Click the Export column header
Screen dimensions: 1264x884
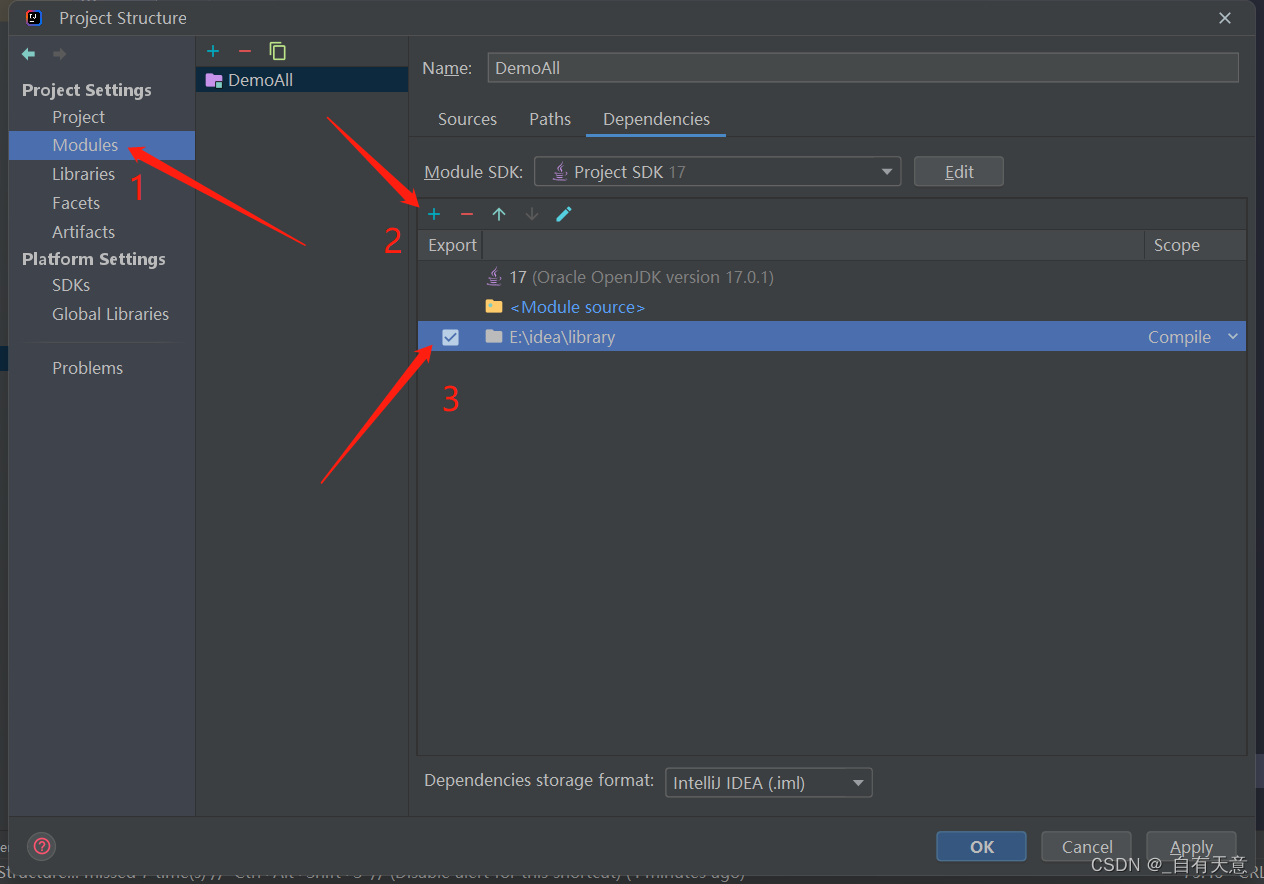point(452,245)
